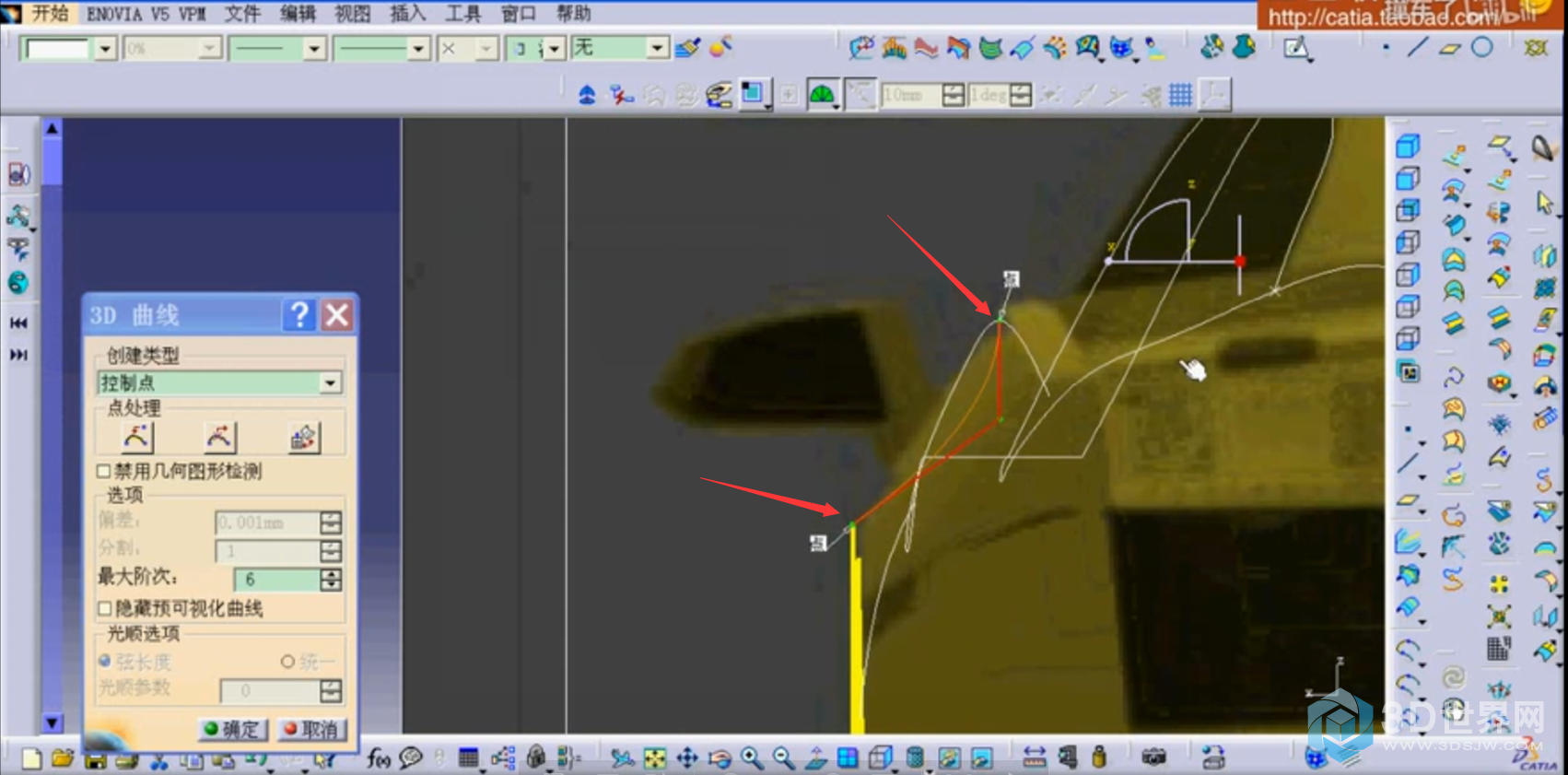Click the Fit All In view icon
This screenshot has height=775, width=1568.
(x=655, y=758)
